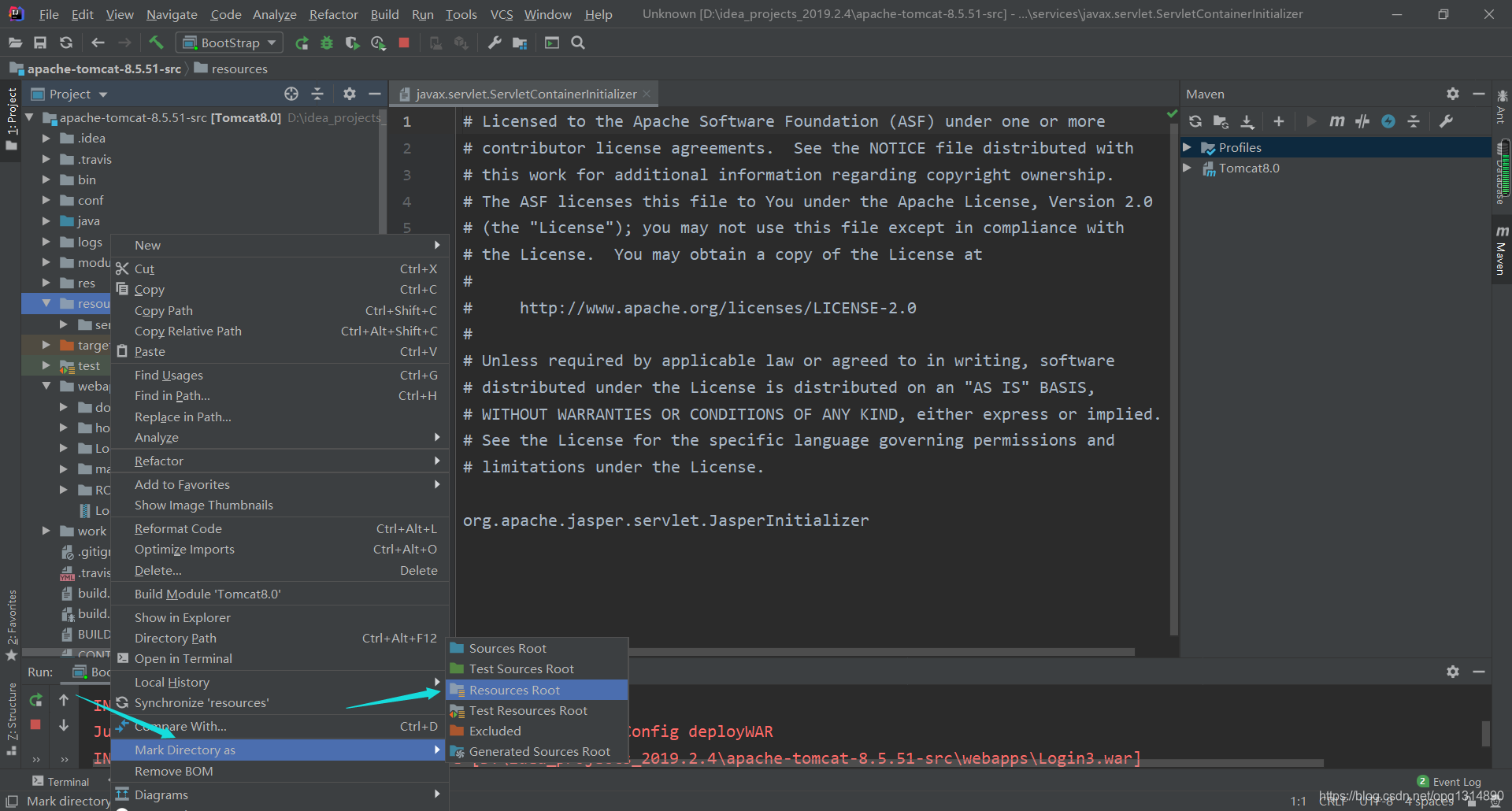Screen dimensions: 1512x811
Task: Run BootStrap with coverage shield icon
Action: (x=352, y=43)
